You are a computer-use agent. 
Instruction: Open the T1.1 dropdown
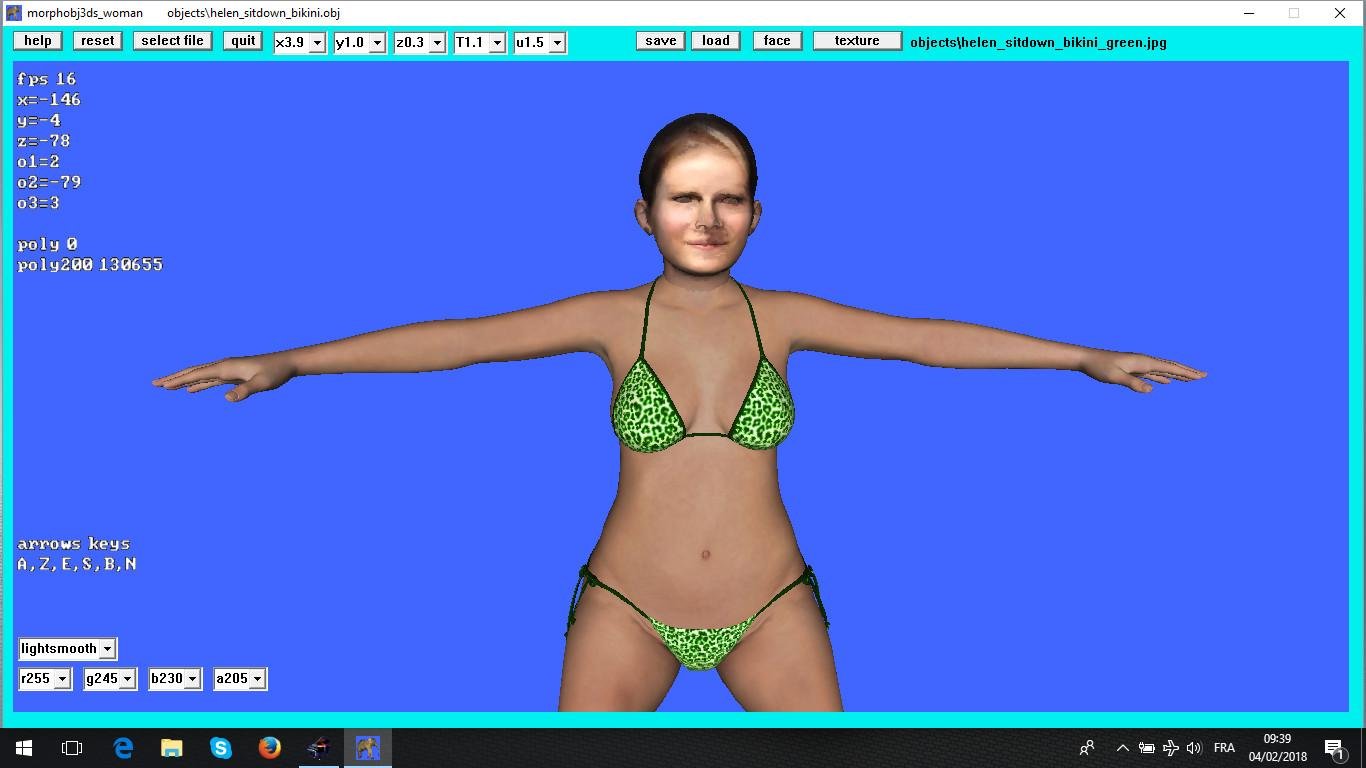pyautogui.click(x=480, y=42)
